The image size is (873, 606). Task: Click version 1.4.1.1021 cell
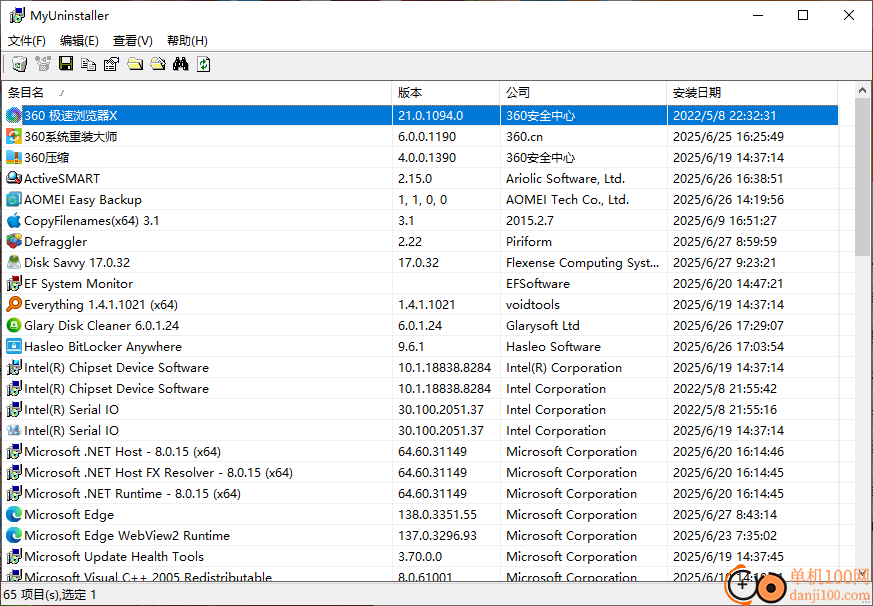(426, 305)
